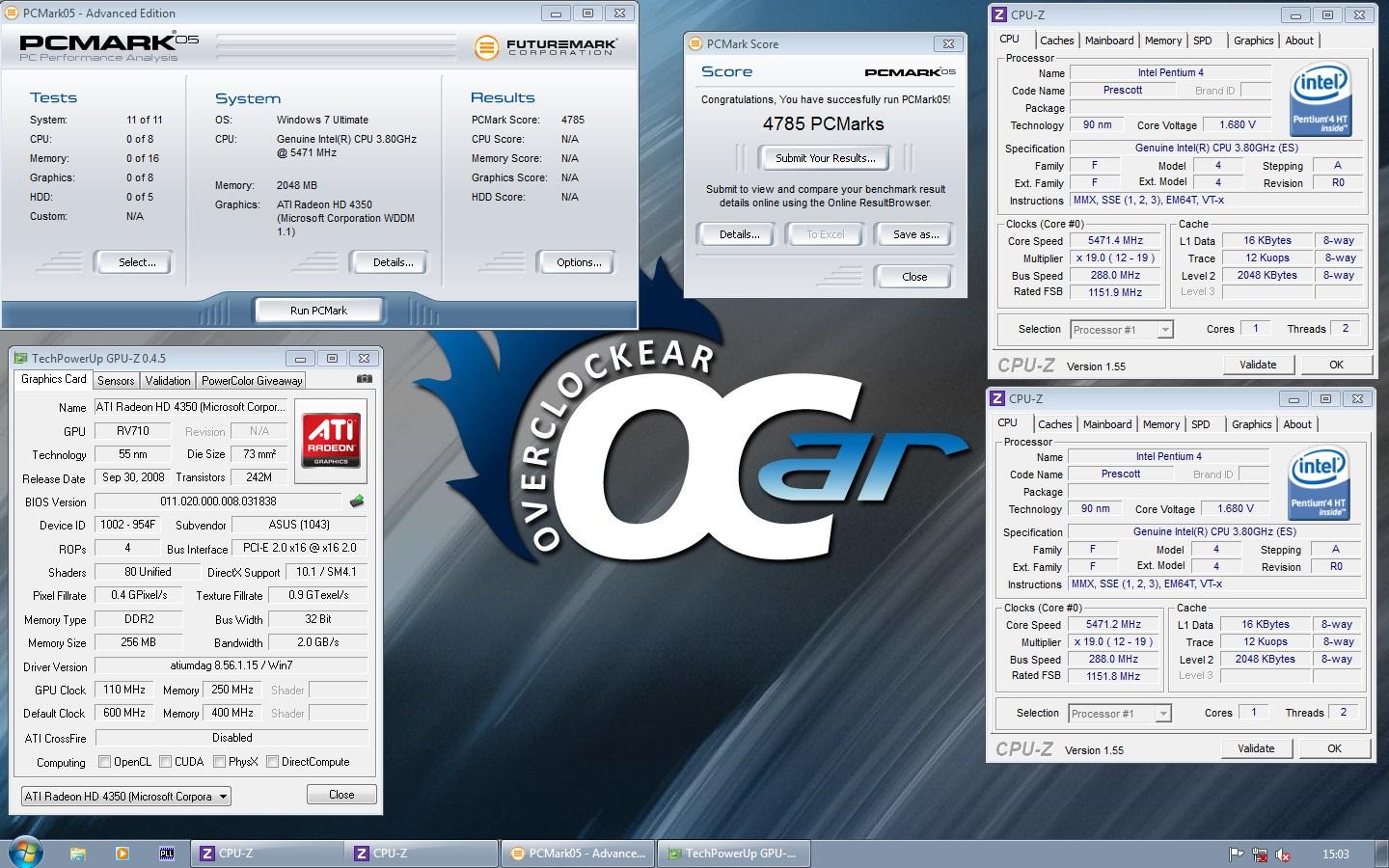1389x868 pixels.
Task: Switch to TechPowerUp GPU-Z taskbar button
Action: pos(733,854)
